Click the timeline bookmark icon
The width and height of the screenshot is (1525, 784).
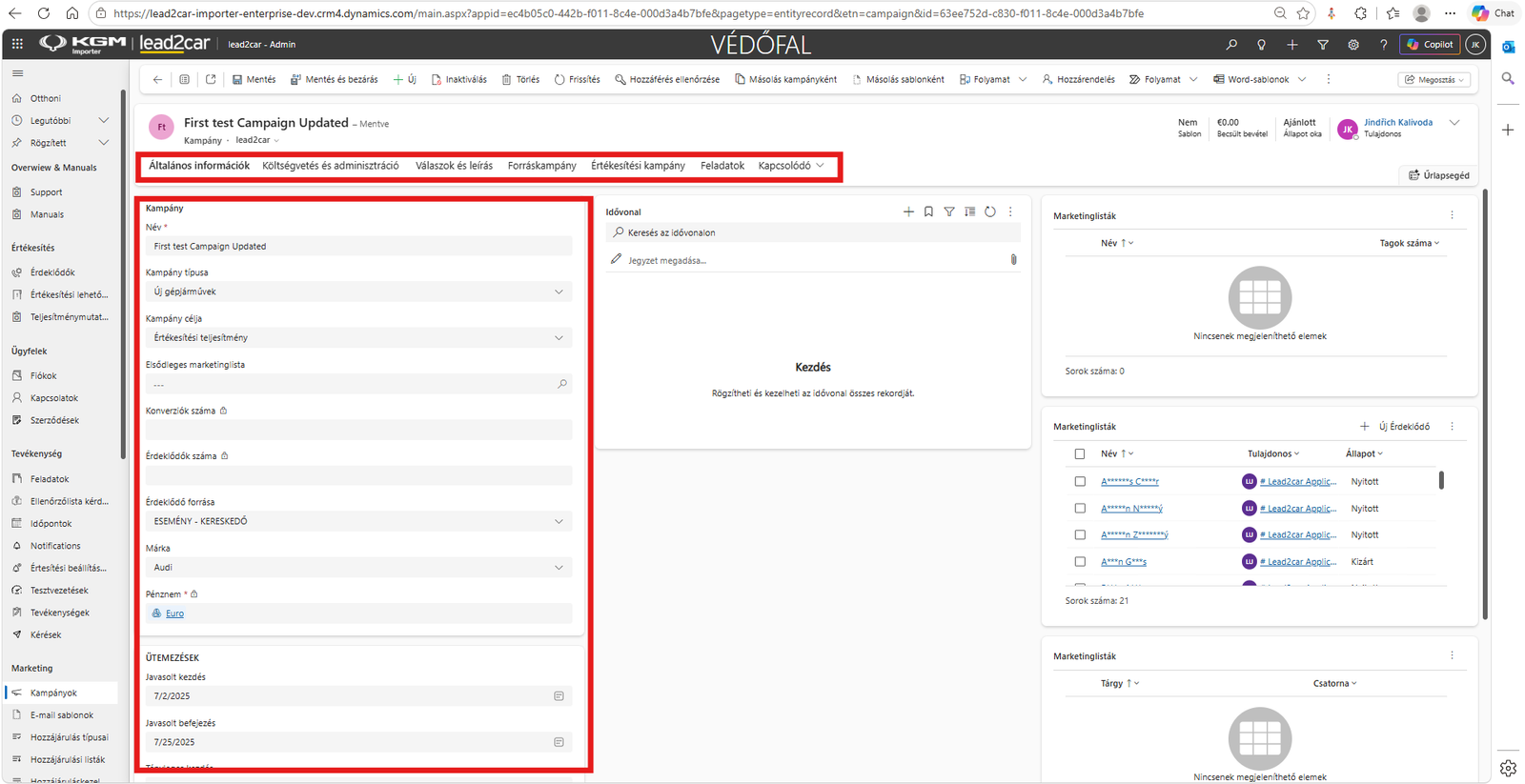pyautogui.click(x=928, y=211)
